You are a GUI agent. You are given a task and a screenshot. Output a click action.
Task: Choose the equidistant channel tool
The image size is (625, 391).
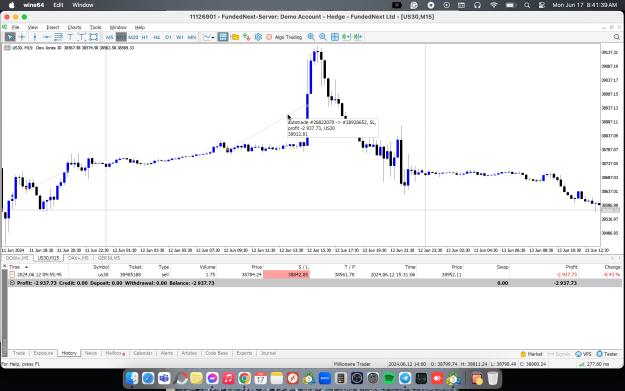pos(58,37)
